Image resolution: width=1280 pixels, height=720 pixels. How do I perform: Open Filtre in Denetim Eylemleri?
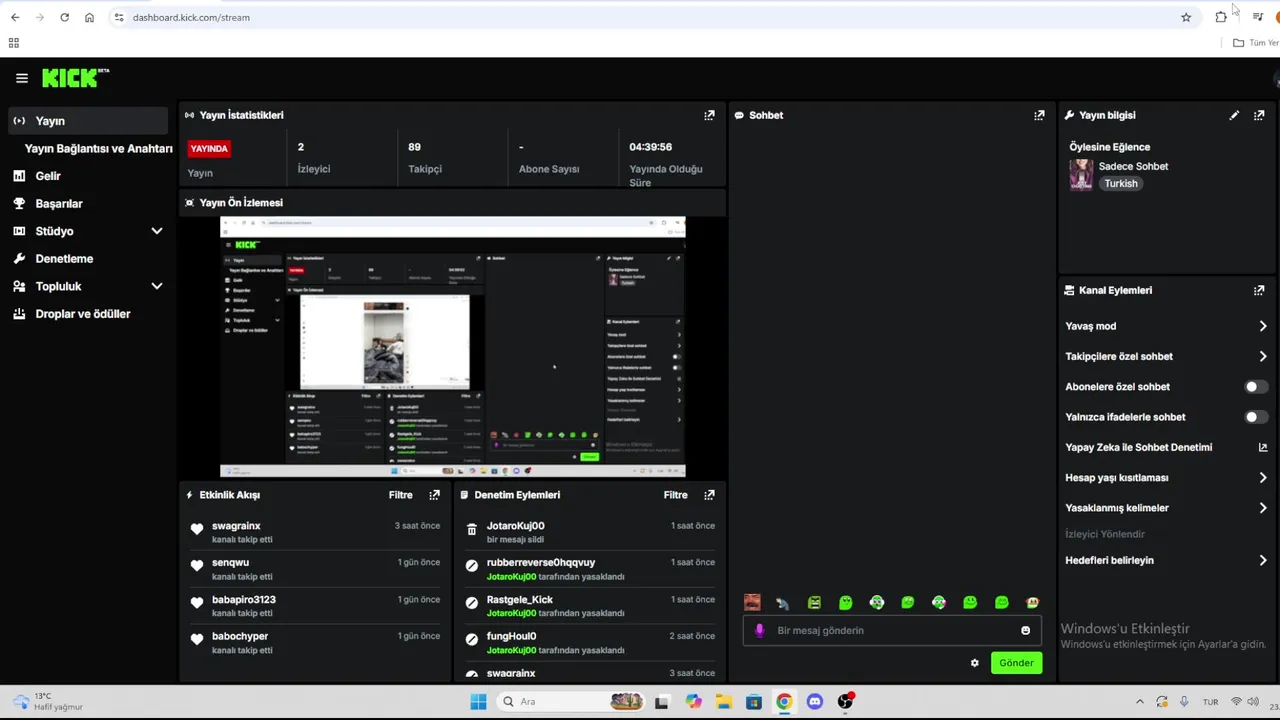coord(675,495)
